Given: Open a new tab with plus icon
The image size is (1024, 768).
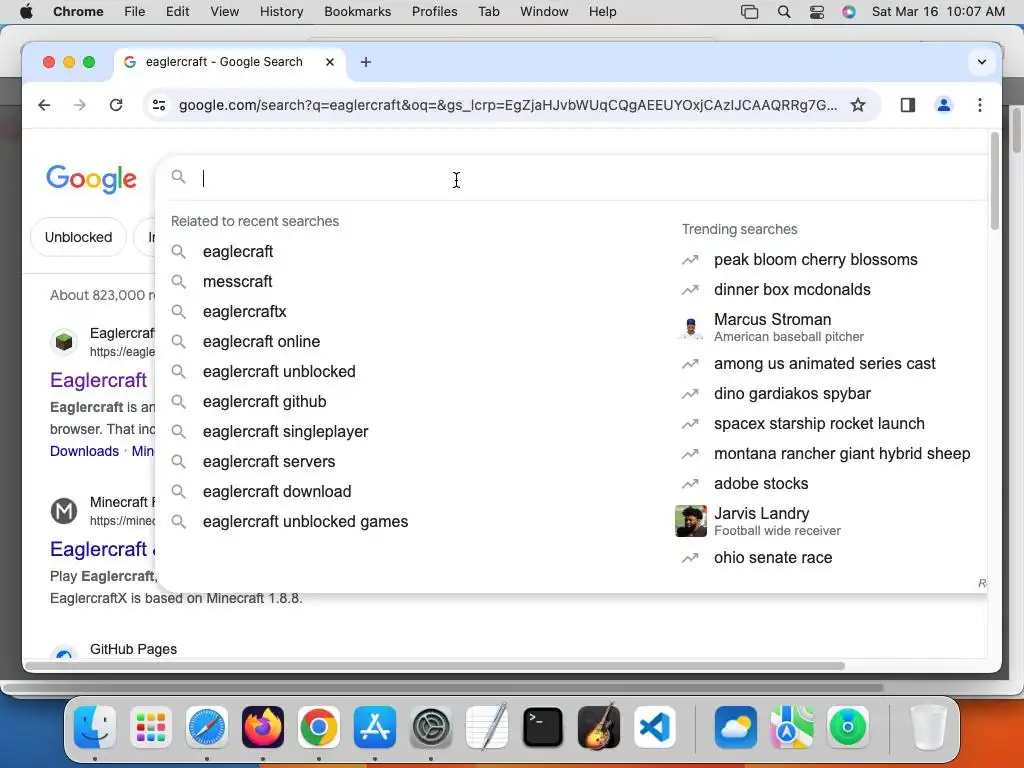Looking at the screenshot, I should (x=366, y=62).
